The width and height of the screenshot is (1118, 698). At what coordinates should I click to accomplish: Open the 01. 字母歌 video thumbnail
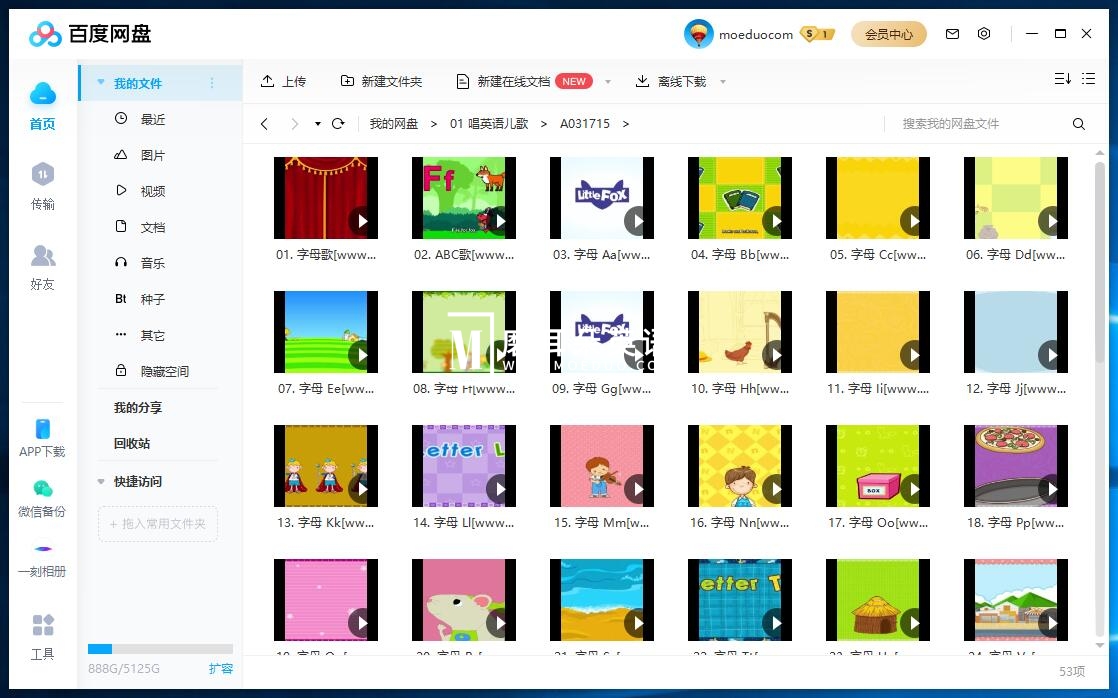325,197
